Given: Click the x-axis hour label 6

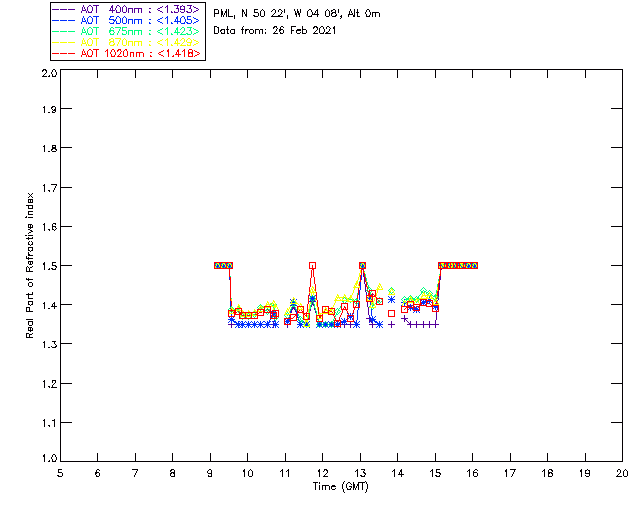Looking at the screenshot, I should coord(98,473).
